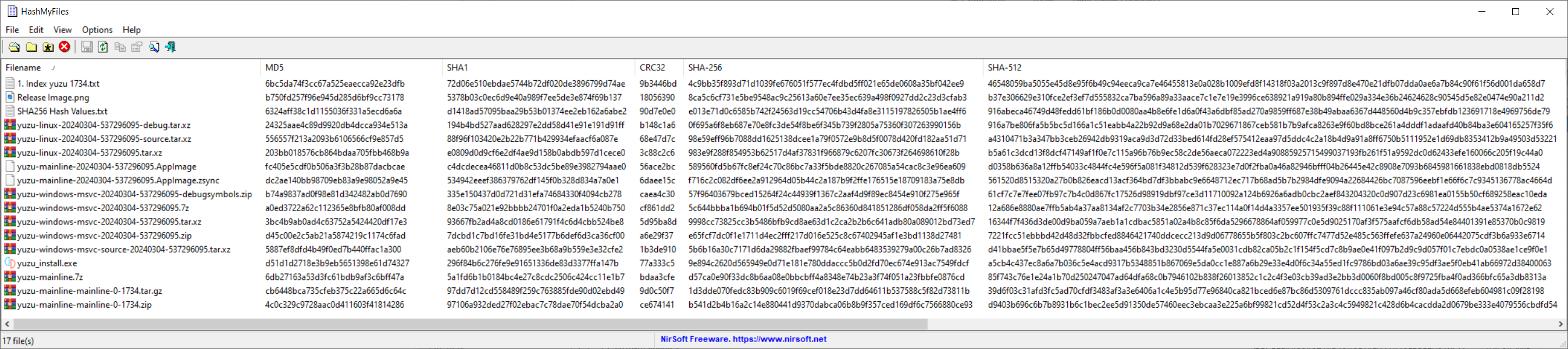Click the Copy icon in toolbar
1568x349 pixels.
tap(120, 47)
